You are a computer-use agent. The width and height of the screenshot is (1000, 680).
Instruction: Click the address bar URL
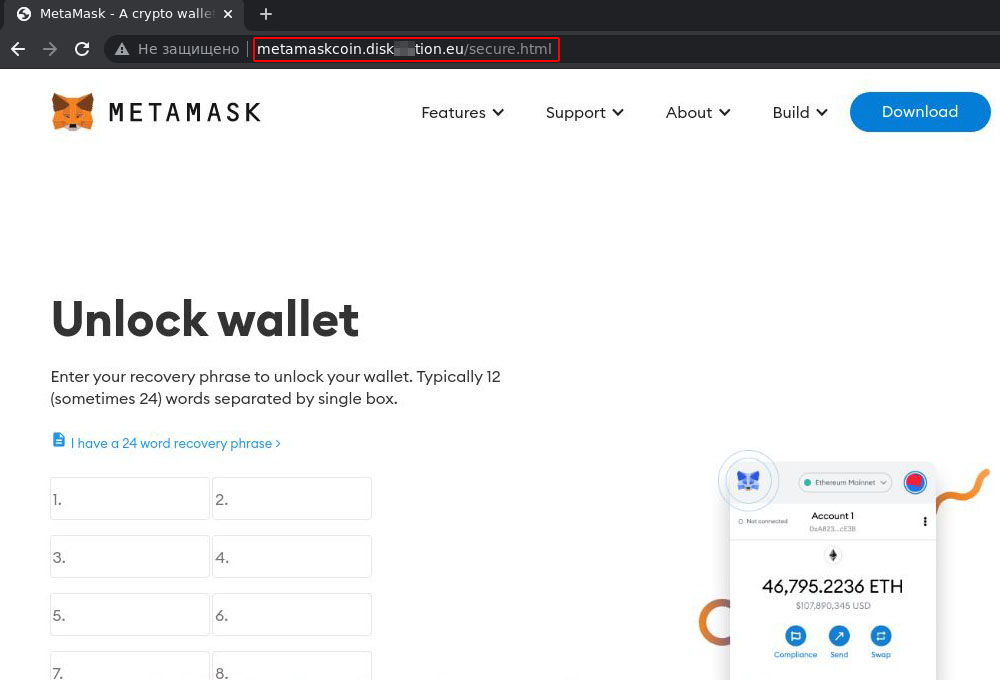tap(406, 49)
